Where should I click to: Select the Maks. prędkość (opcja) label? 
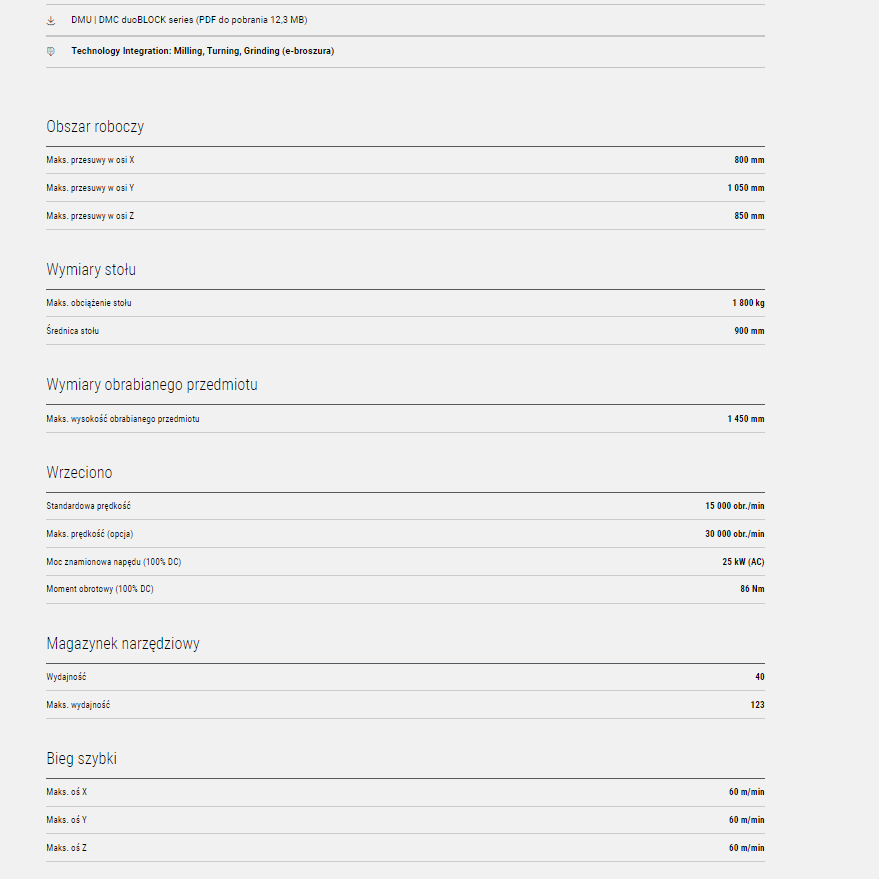pyautogui.click(x=89, y=534)
